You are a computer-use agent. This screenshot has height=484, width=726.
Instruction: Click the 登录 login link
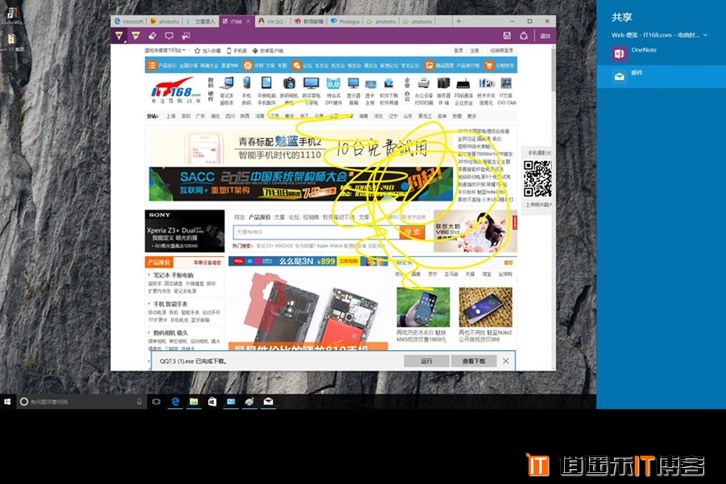tap(458, 50)
